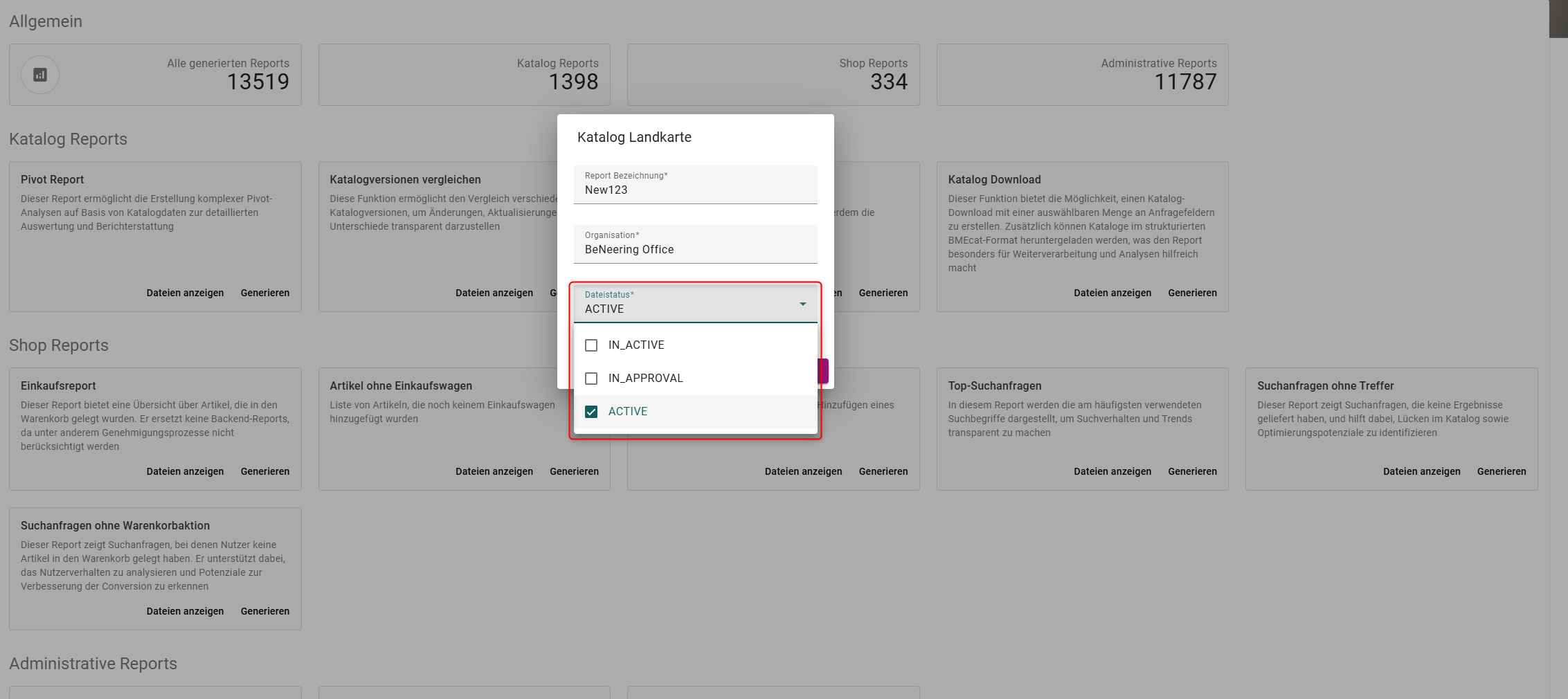
Task: Click the Report Bezeichnung input field
Action: (695, 185)
